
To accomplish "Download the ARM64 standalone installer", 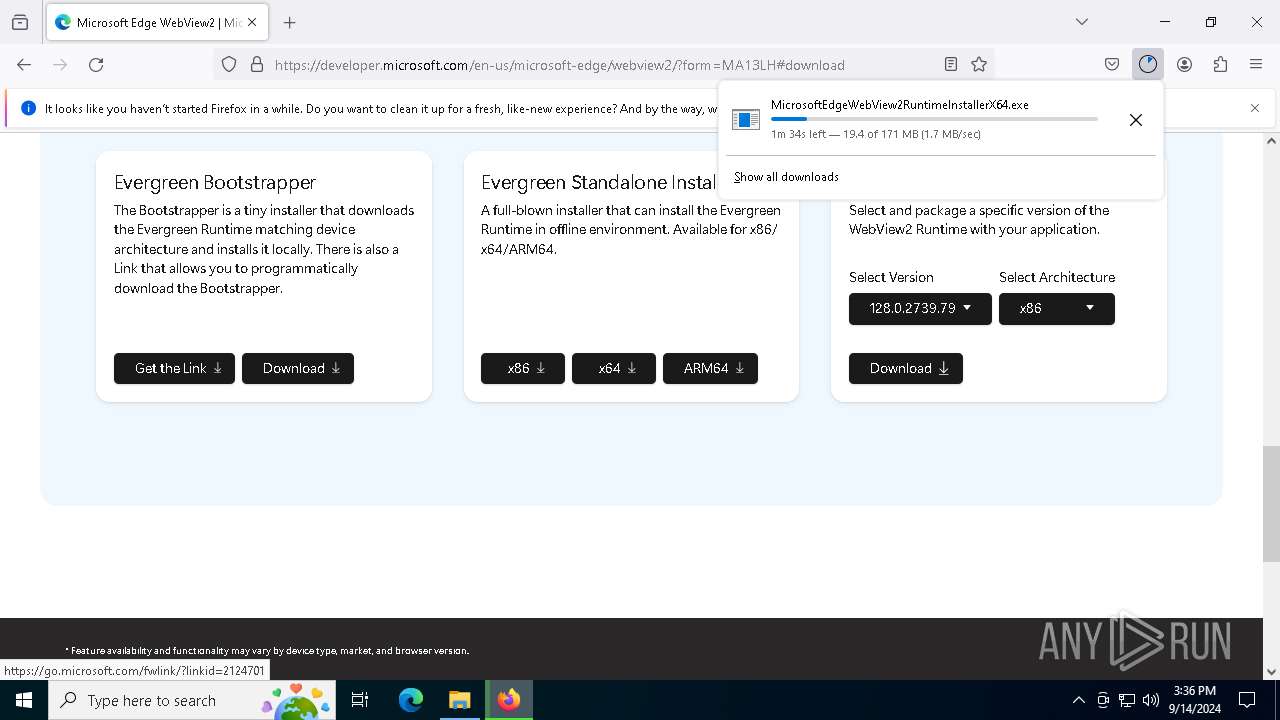I will pos(710,368).
